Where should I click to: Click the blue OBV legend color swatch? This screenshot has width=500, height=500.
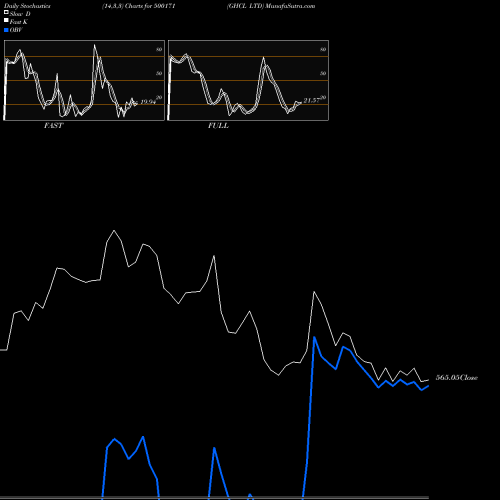6,30
